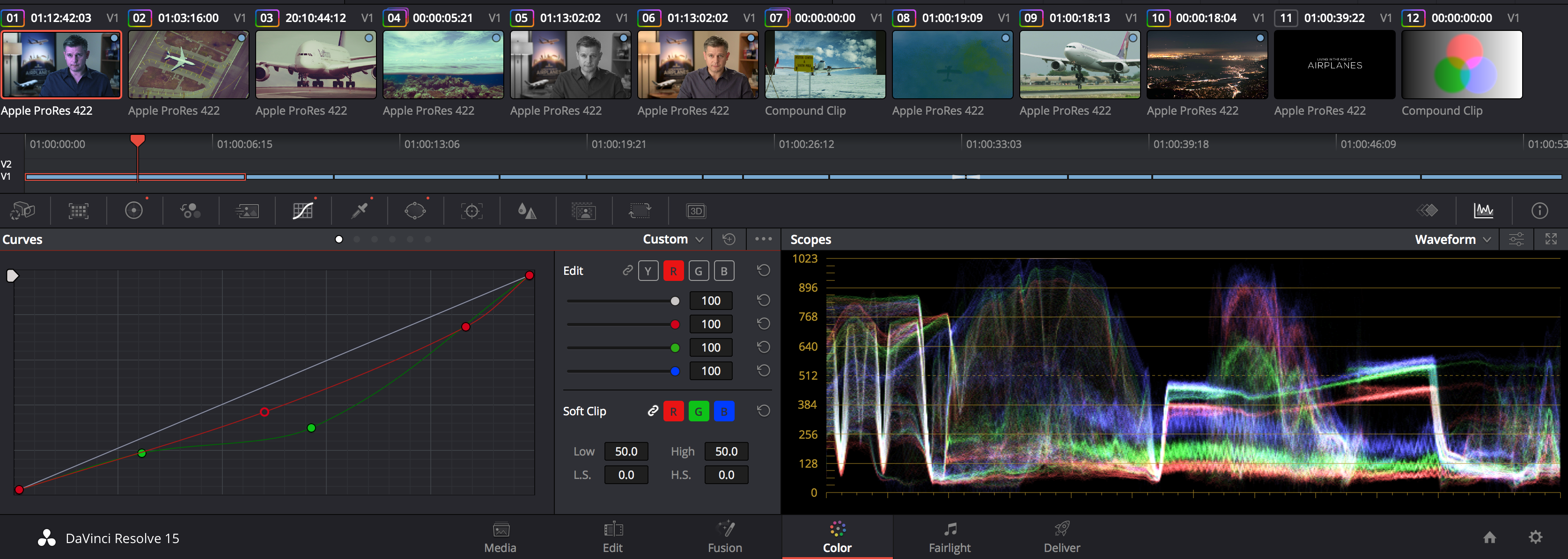Screen dimensions: 1568x559
Task: Switch to the Fairlight page
Action: pos(949,537)
